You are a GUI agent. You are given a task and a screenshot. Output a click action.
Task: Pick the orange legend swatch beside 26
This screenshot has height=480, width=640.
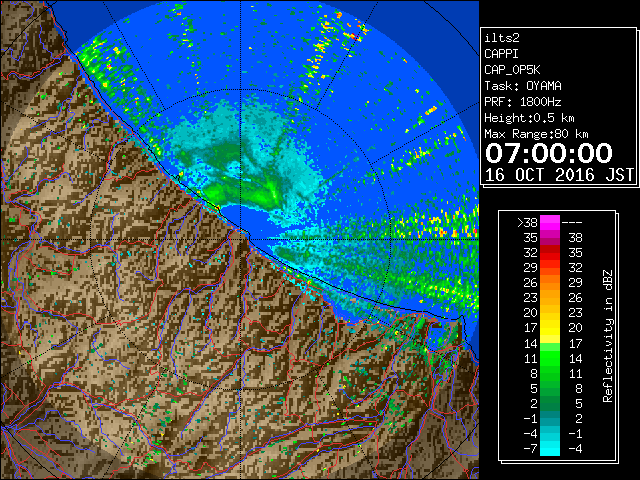[x=550, y=283]
